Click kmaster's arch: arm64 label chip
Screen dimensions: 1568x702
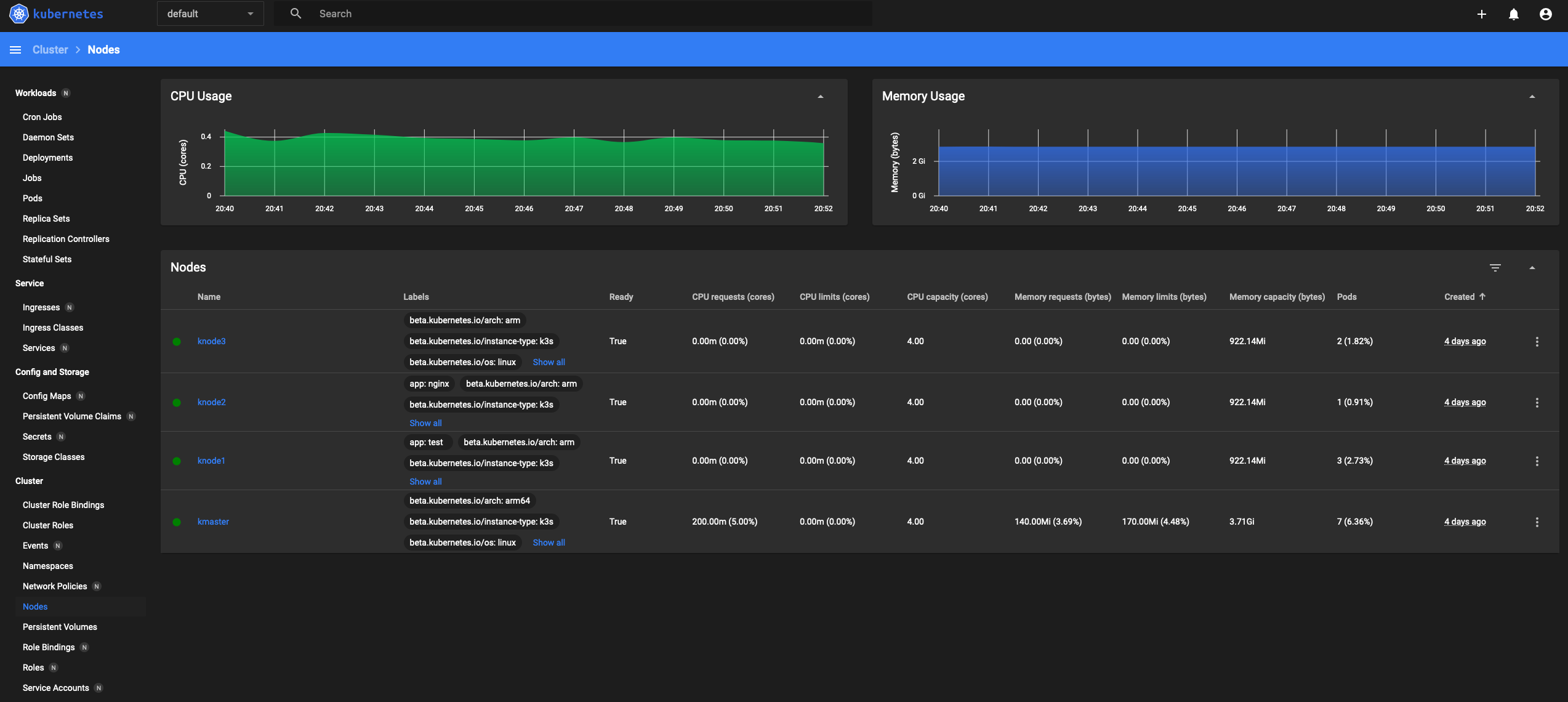coord(470,501)
